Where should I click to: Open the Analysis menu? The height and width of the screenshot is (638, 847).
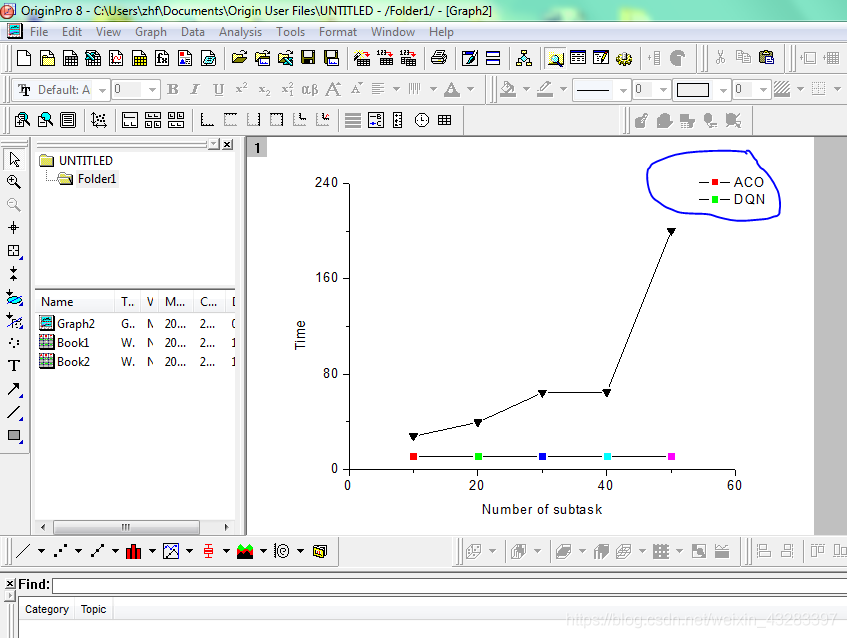click(x=240, y=32)
